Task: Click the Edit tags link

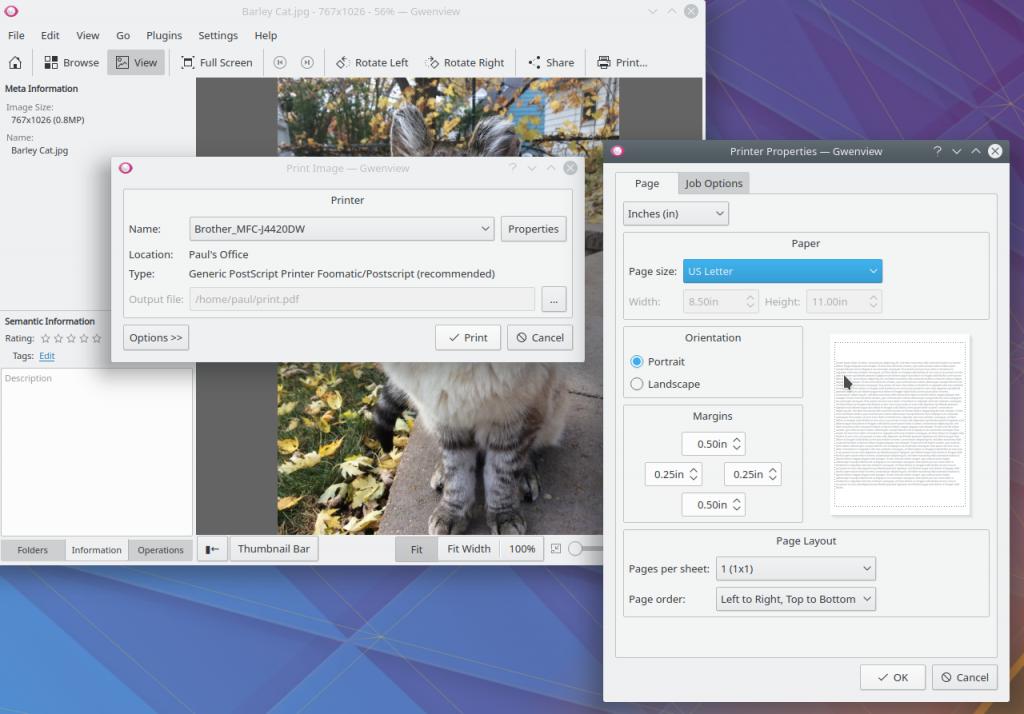Action: pyautogui.click(x=47, y=356)
